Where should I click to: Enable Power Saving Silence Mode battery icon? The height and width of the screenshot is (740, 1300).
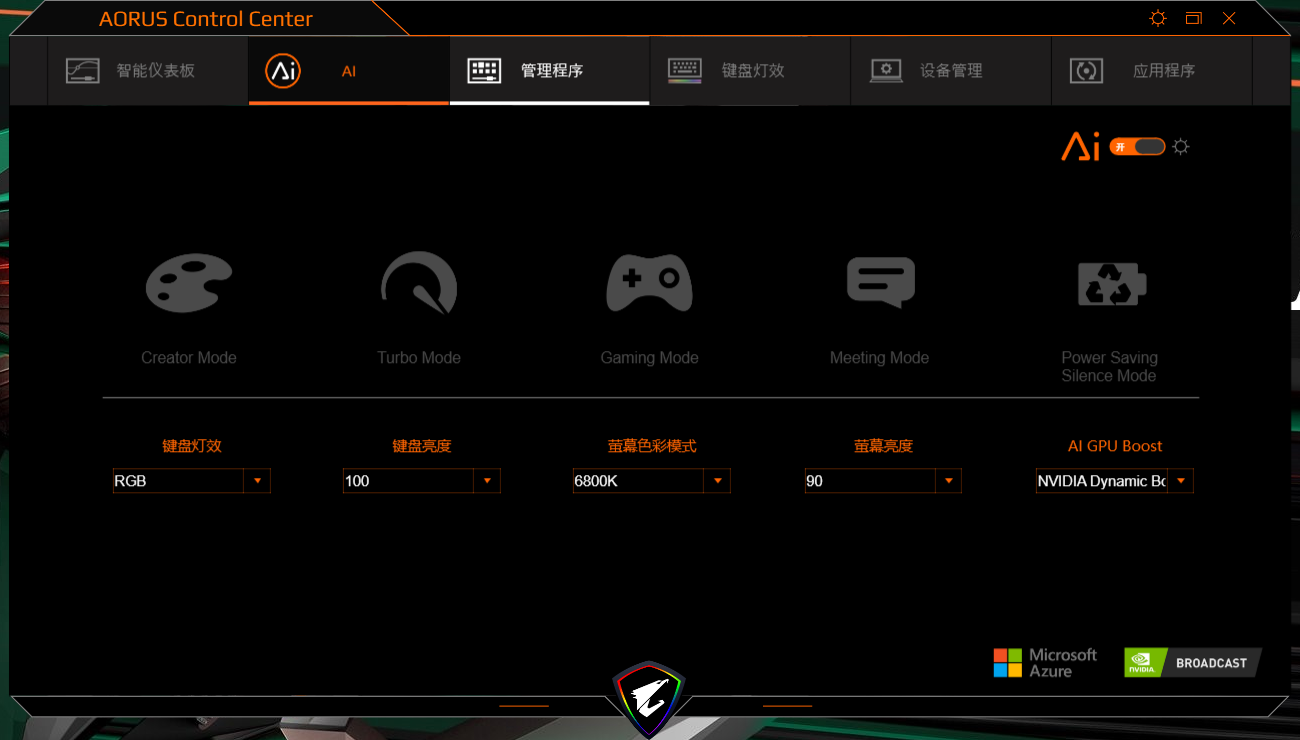[1110, 285]
